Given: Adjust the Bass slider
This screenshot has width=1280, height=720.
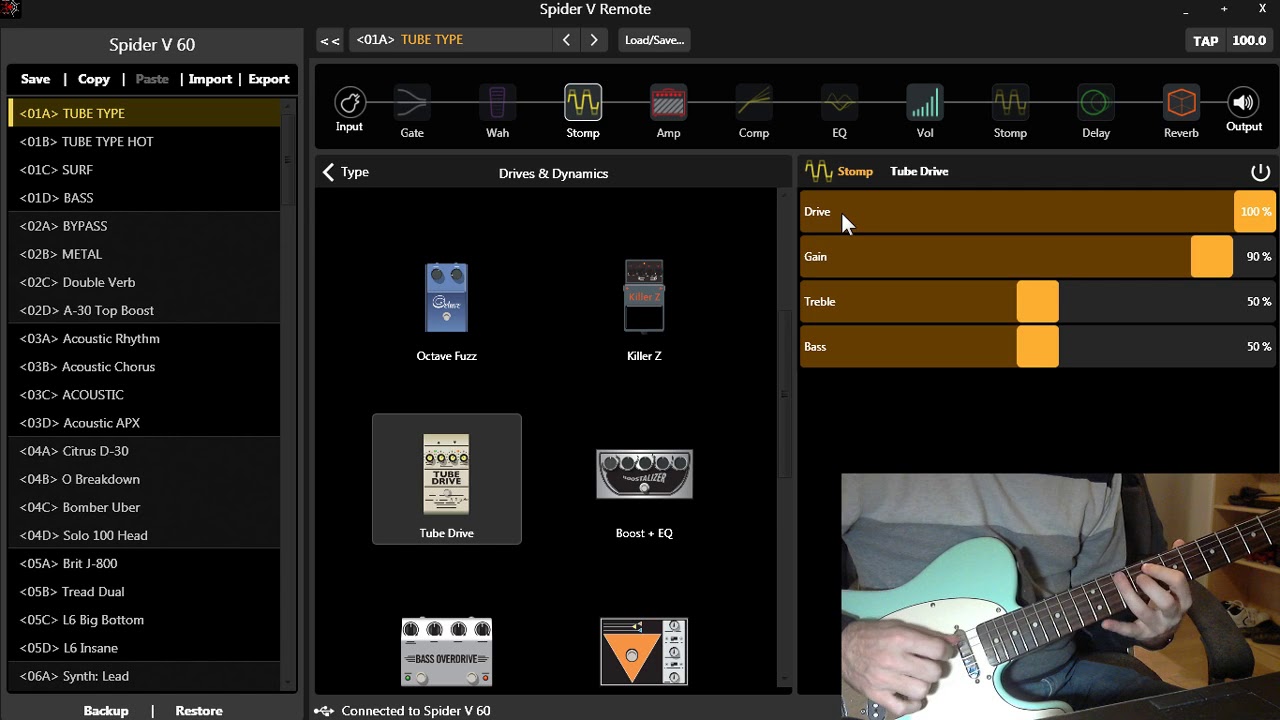Looking at the screenshot, I should click(1038, 347).
